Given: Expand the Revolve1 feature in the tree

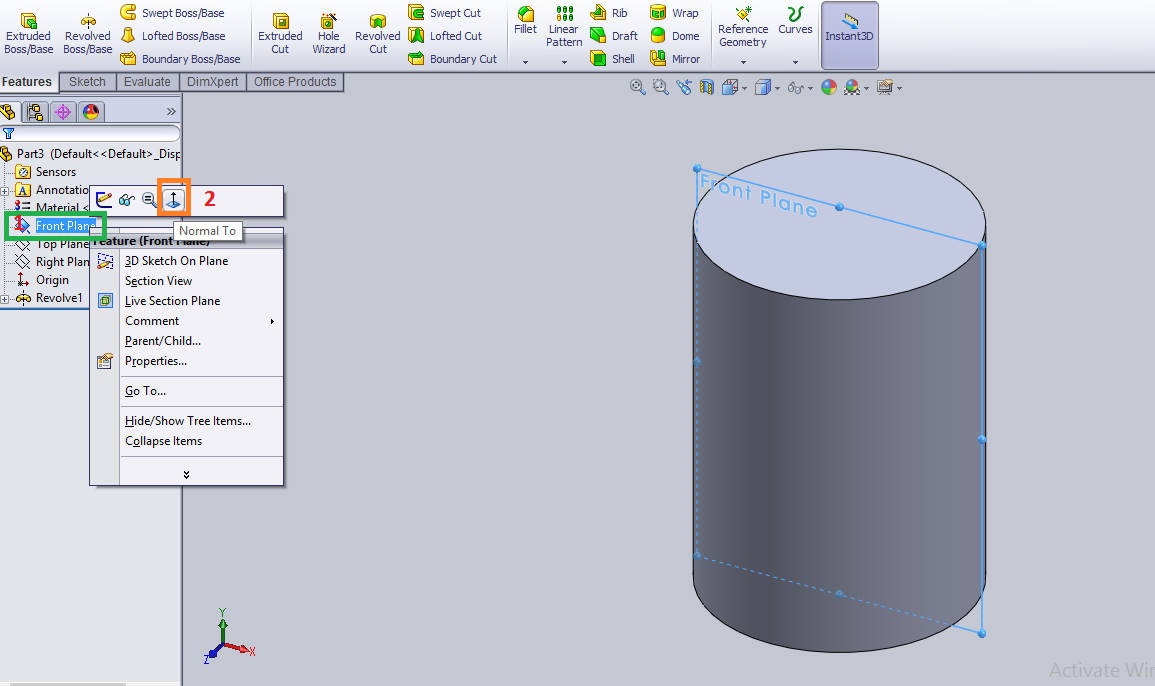Looking at the screenshot, I should click(8, 297).
